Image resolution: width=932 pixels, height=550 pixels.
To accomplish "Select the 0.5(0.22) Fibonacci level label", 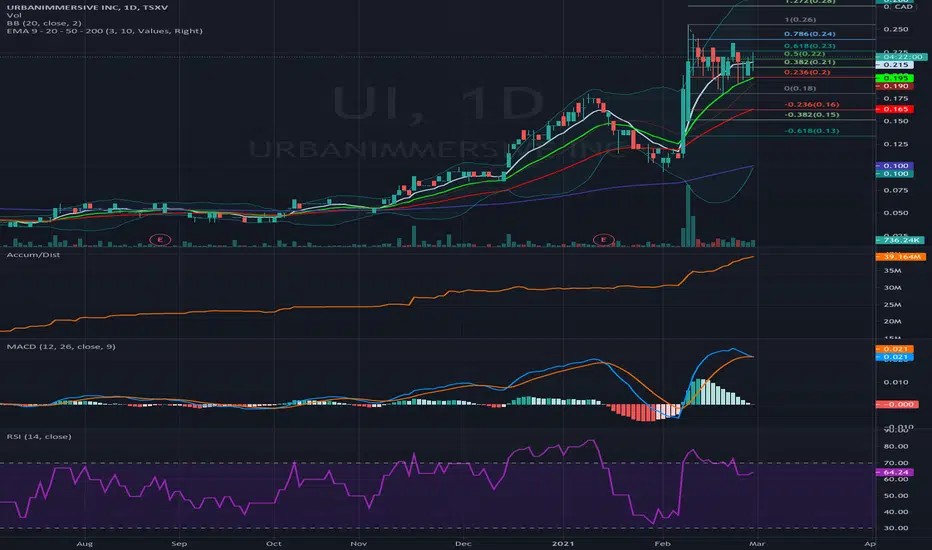I will coord(804,54).
